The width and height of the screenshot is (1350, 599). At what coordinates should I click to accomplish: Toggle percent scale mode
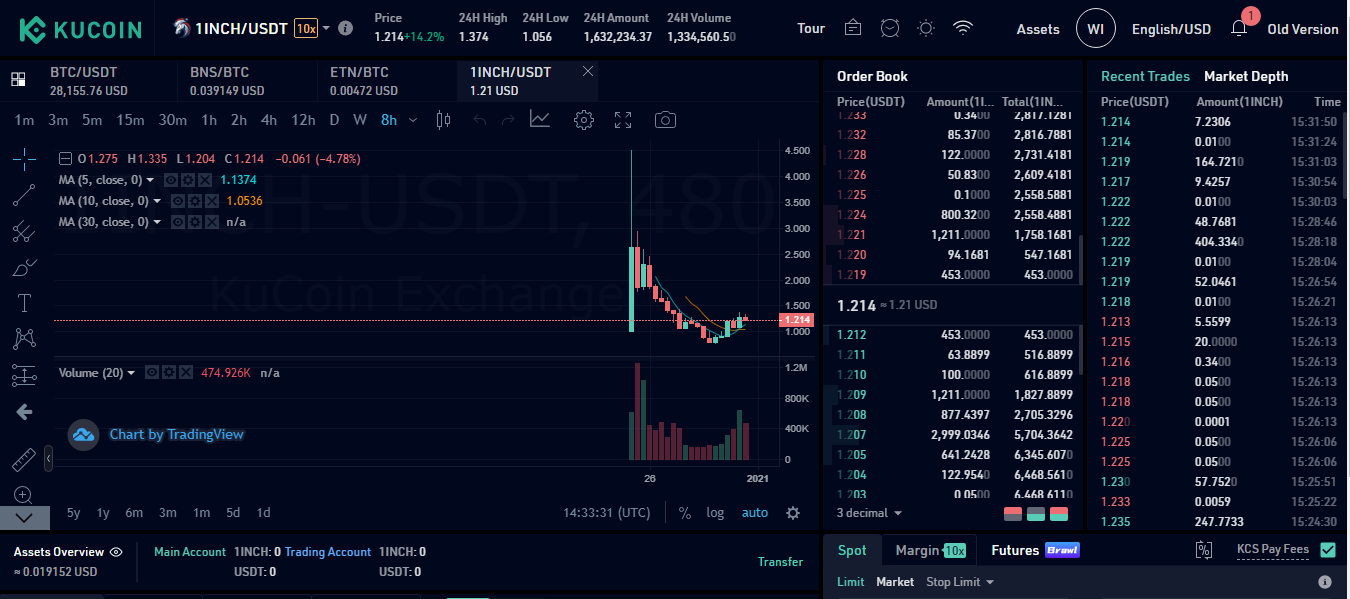click(685, 513)
